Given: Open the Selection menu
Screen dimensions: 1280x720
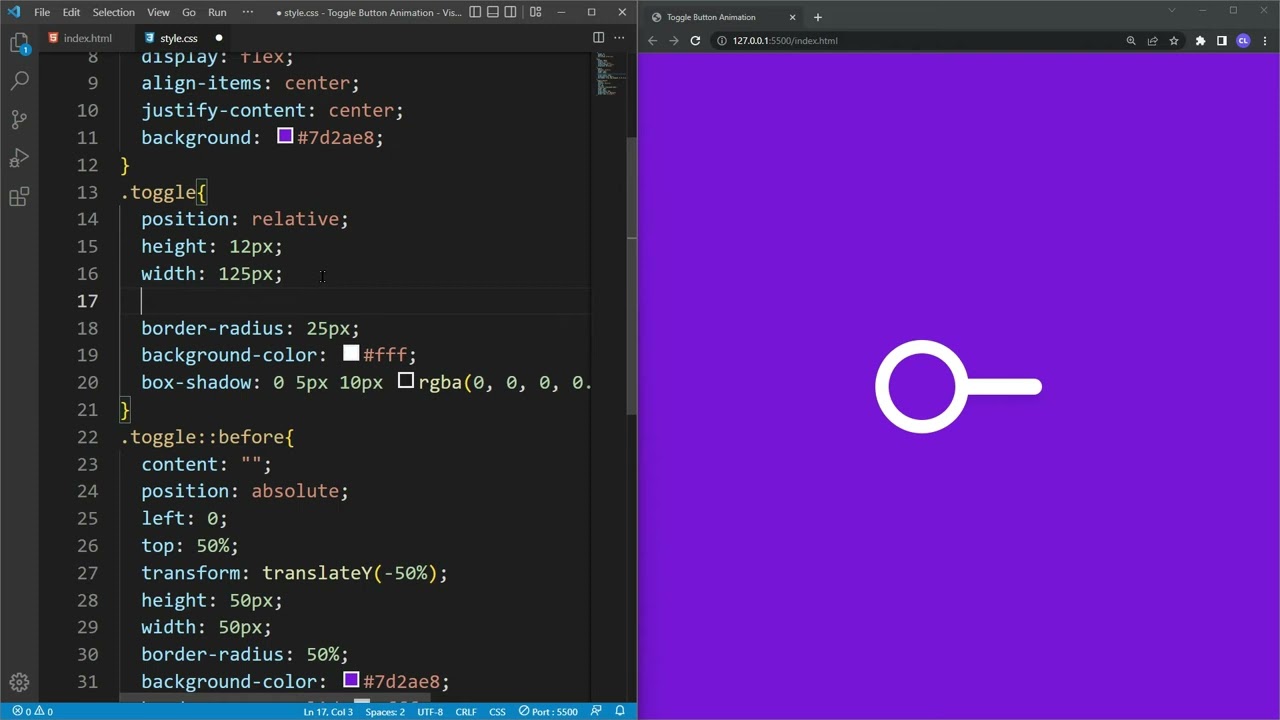Looking at the screenshot, I should (113, 12).
